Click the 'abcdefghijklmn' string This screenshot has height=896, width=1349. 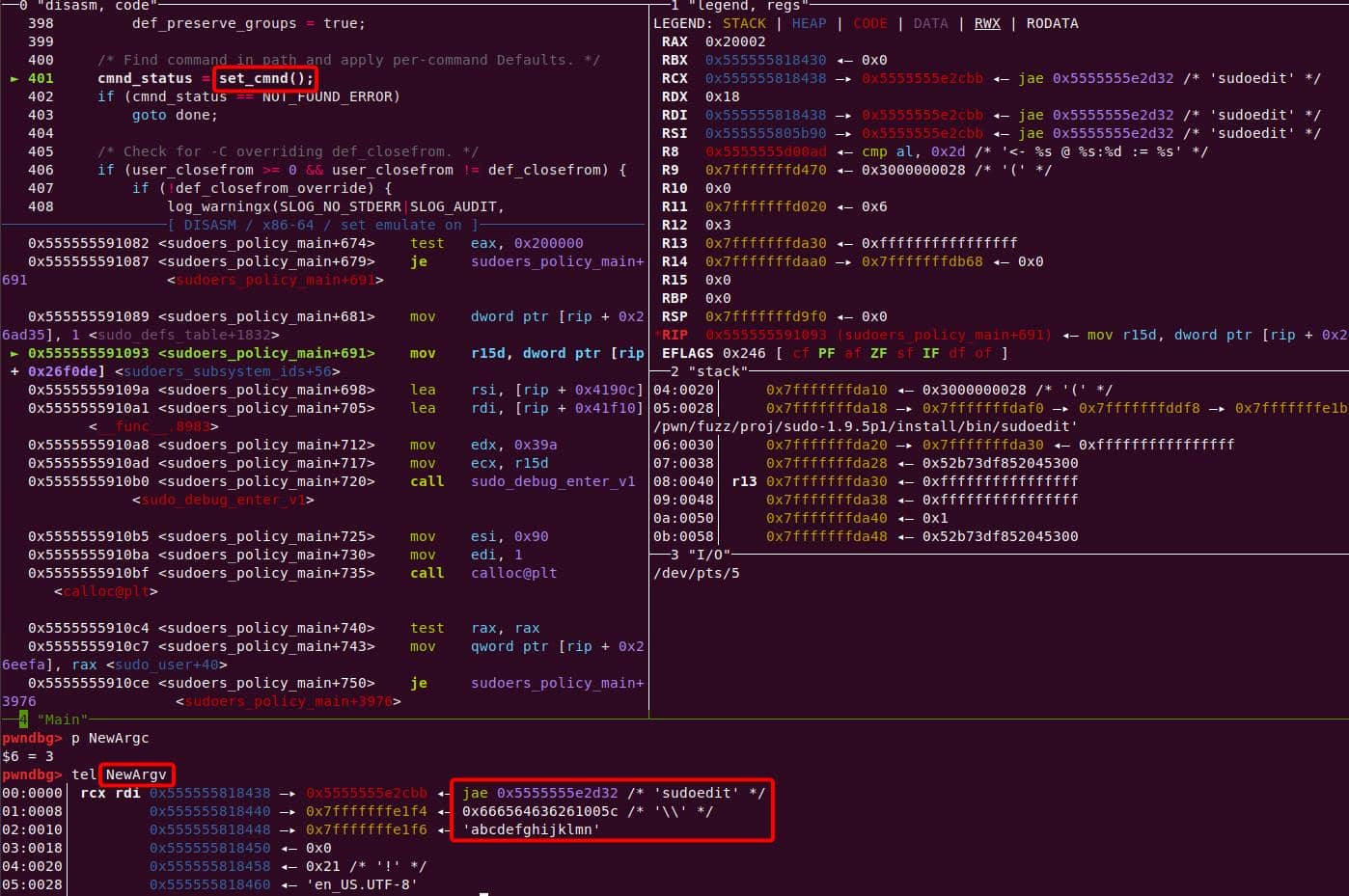[x=531, y=829]
